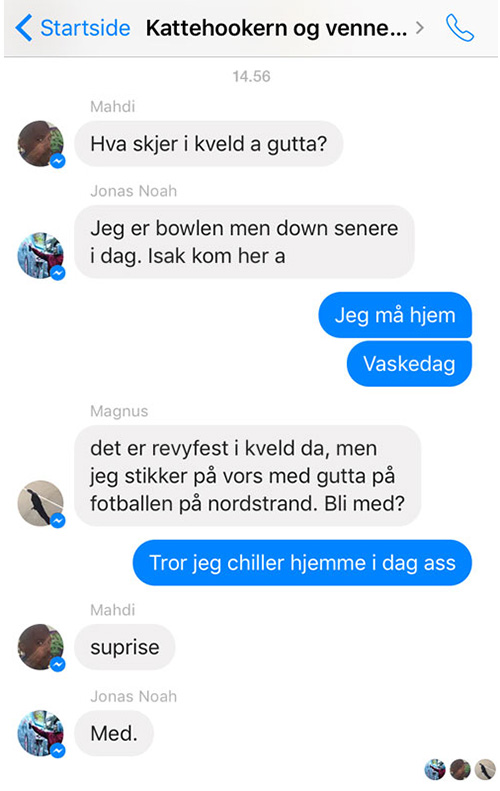500x791 pixels.
Task: Tap middle seen-by avatar at bottom right
Action: click(x=460, y=770)
